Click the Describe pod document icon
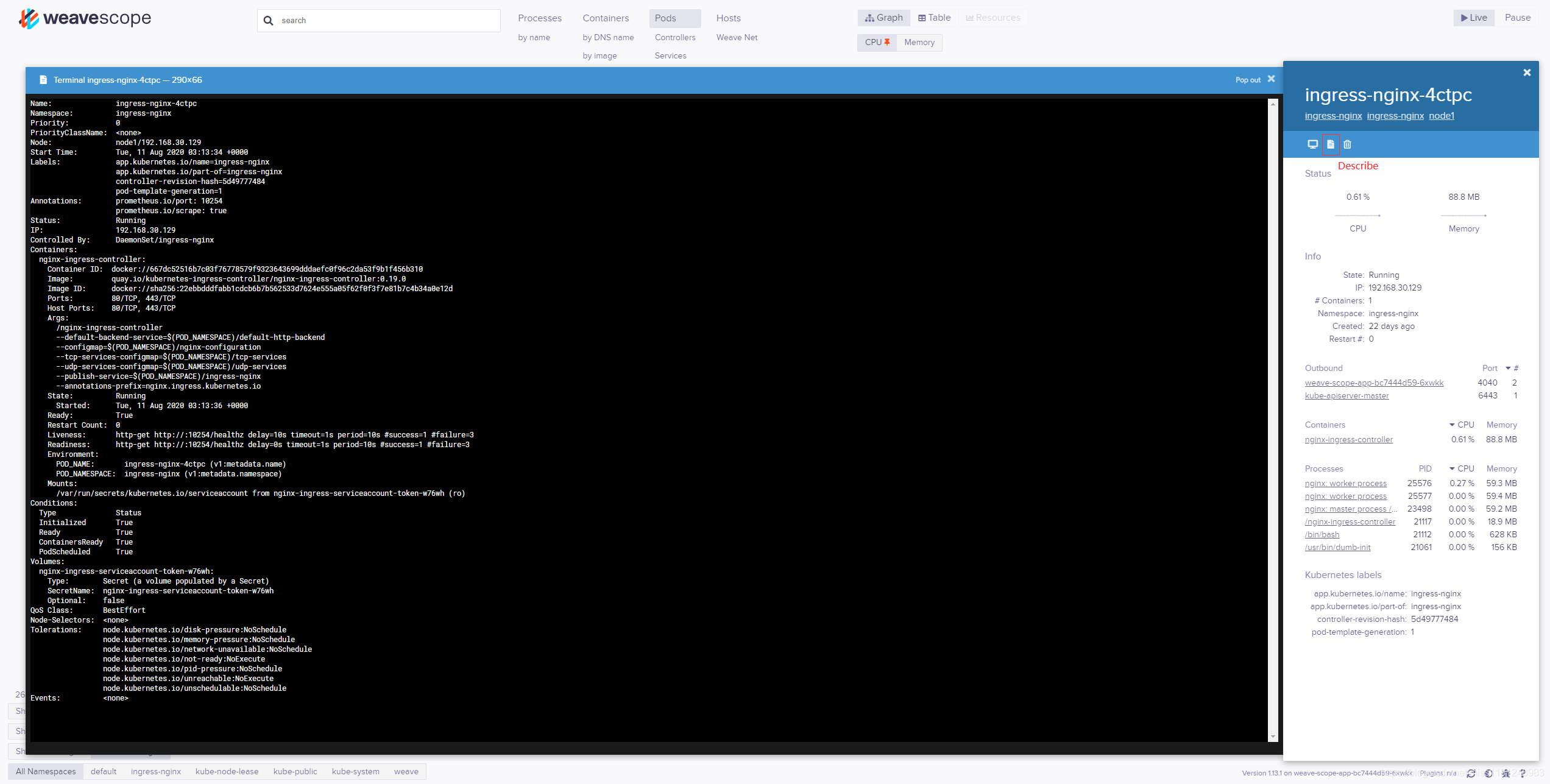 click(1330, 144)
